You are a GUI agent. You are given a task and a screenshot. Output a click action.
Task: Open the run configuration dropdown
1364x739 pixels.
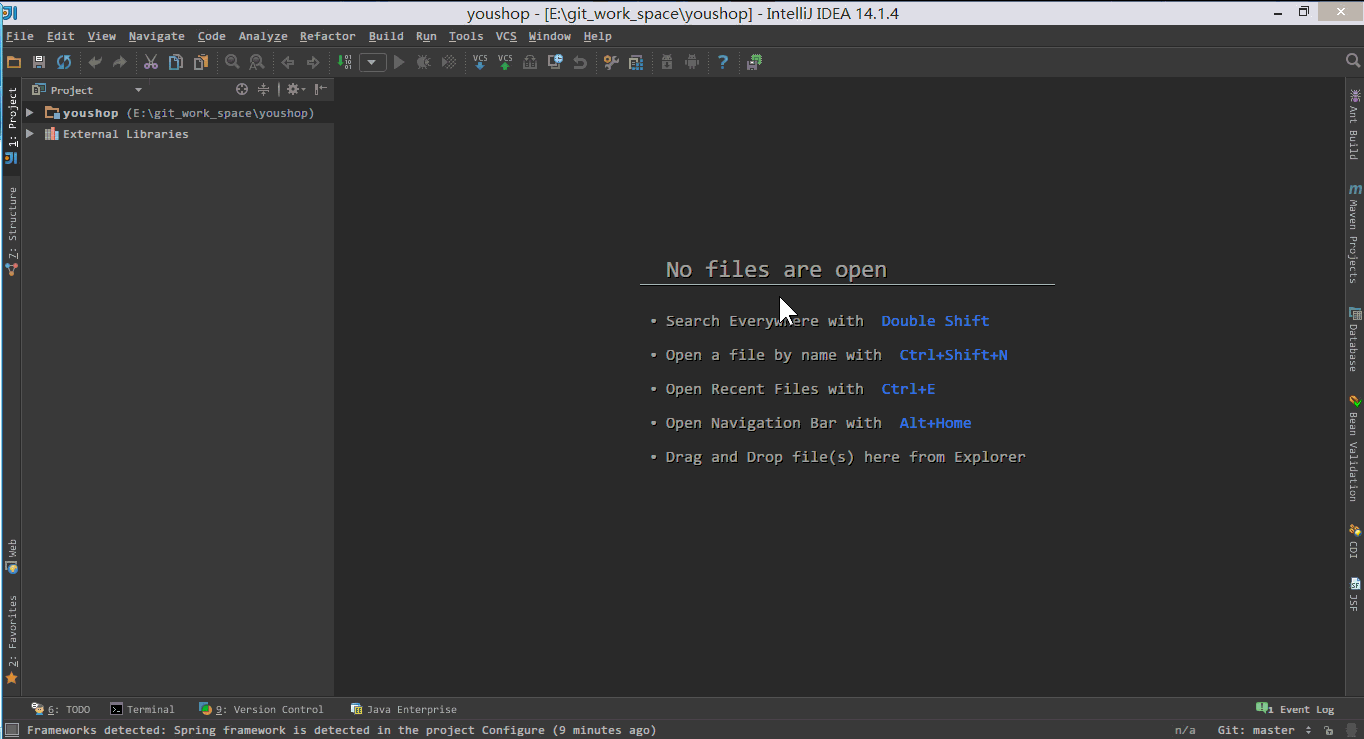coord(372,62)
